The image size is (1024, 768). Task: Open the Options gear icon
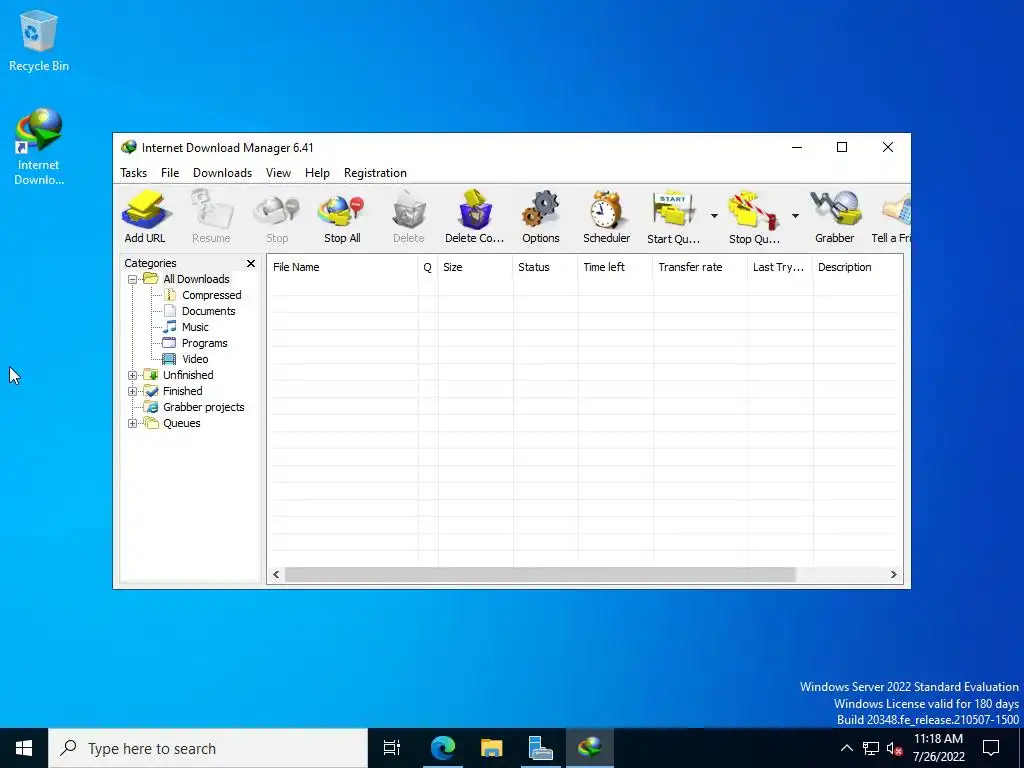(x=541, y=217)
